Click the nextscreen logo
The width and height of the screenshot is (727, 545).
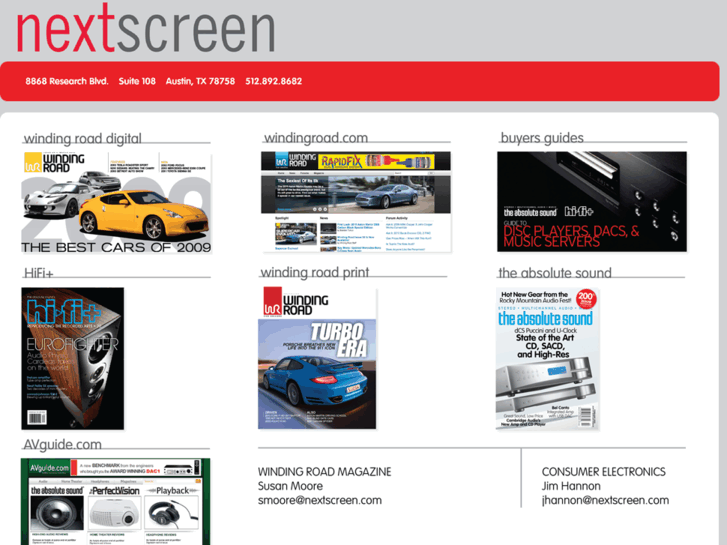click(x=146, y=28)
